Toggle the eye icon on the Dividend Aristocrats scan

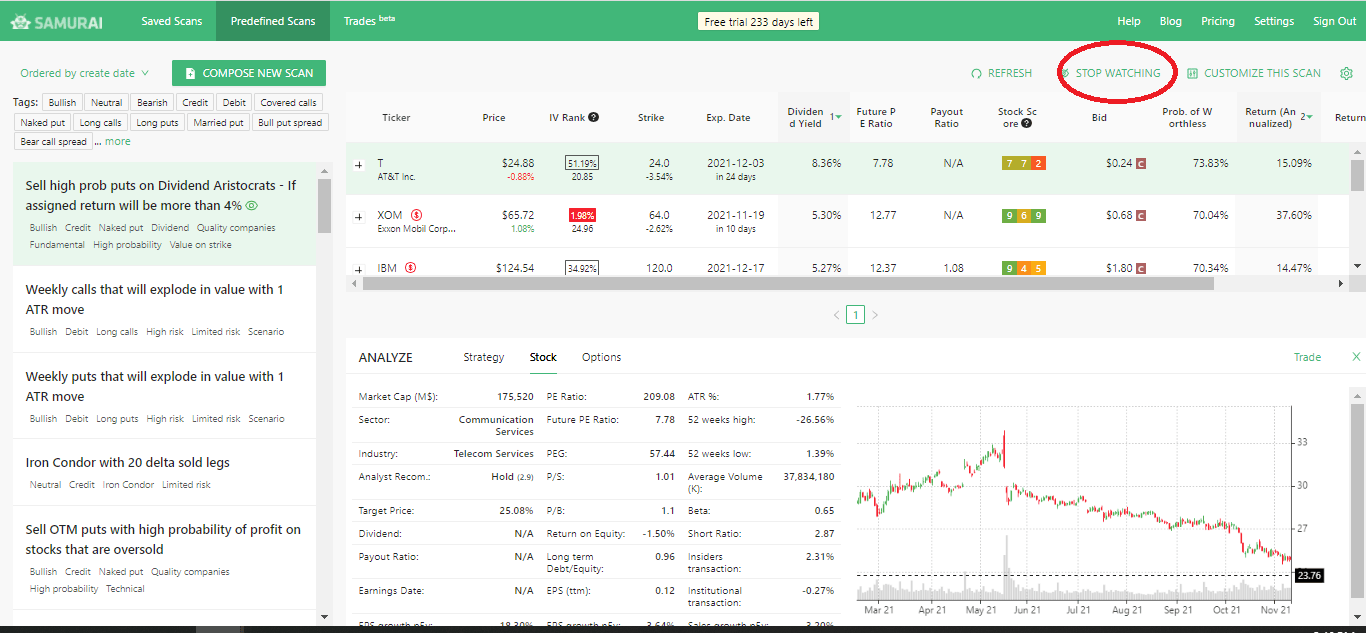pyautogui.click(x=252, y=206)
